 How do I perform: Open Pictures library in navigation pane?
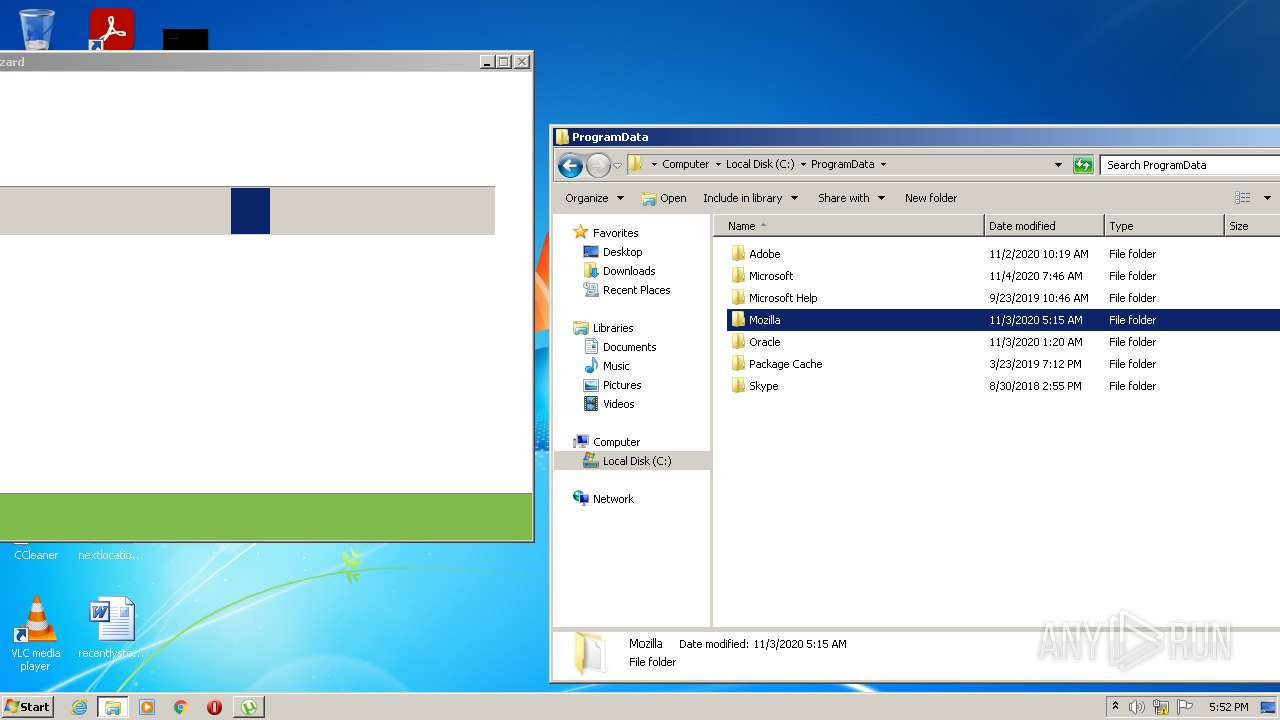click(612, 385)
